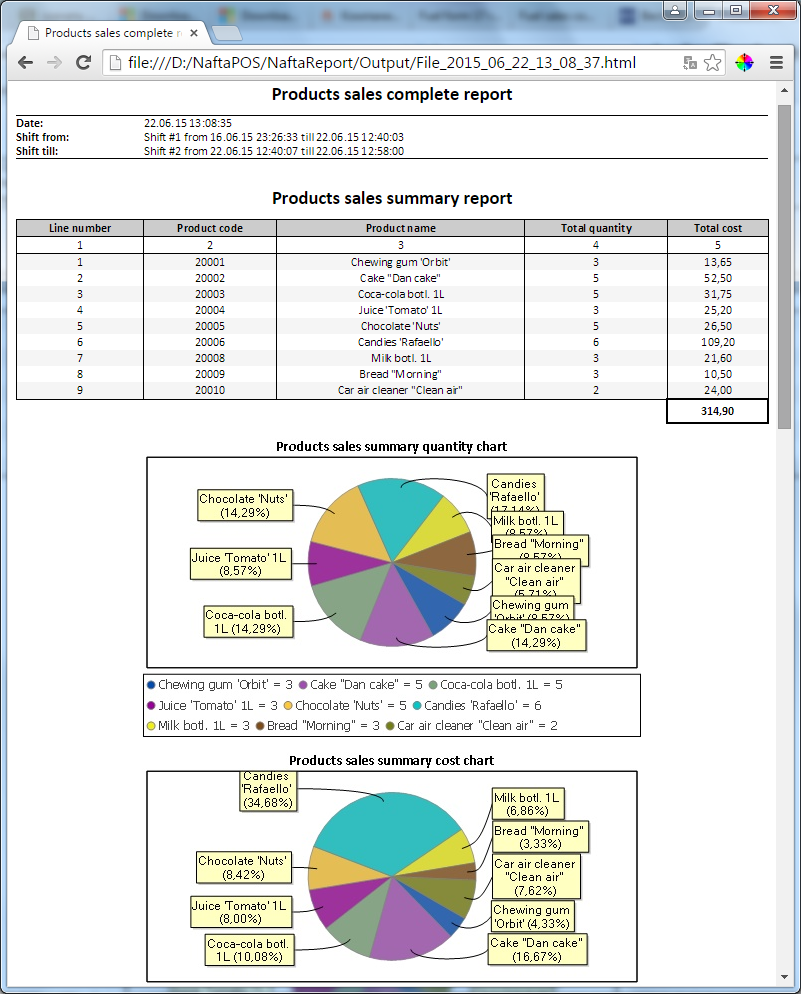
Task: Open the Chrome hamburger menu
Action: click(776, 62)
